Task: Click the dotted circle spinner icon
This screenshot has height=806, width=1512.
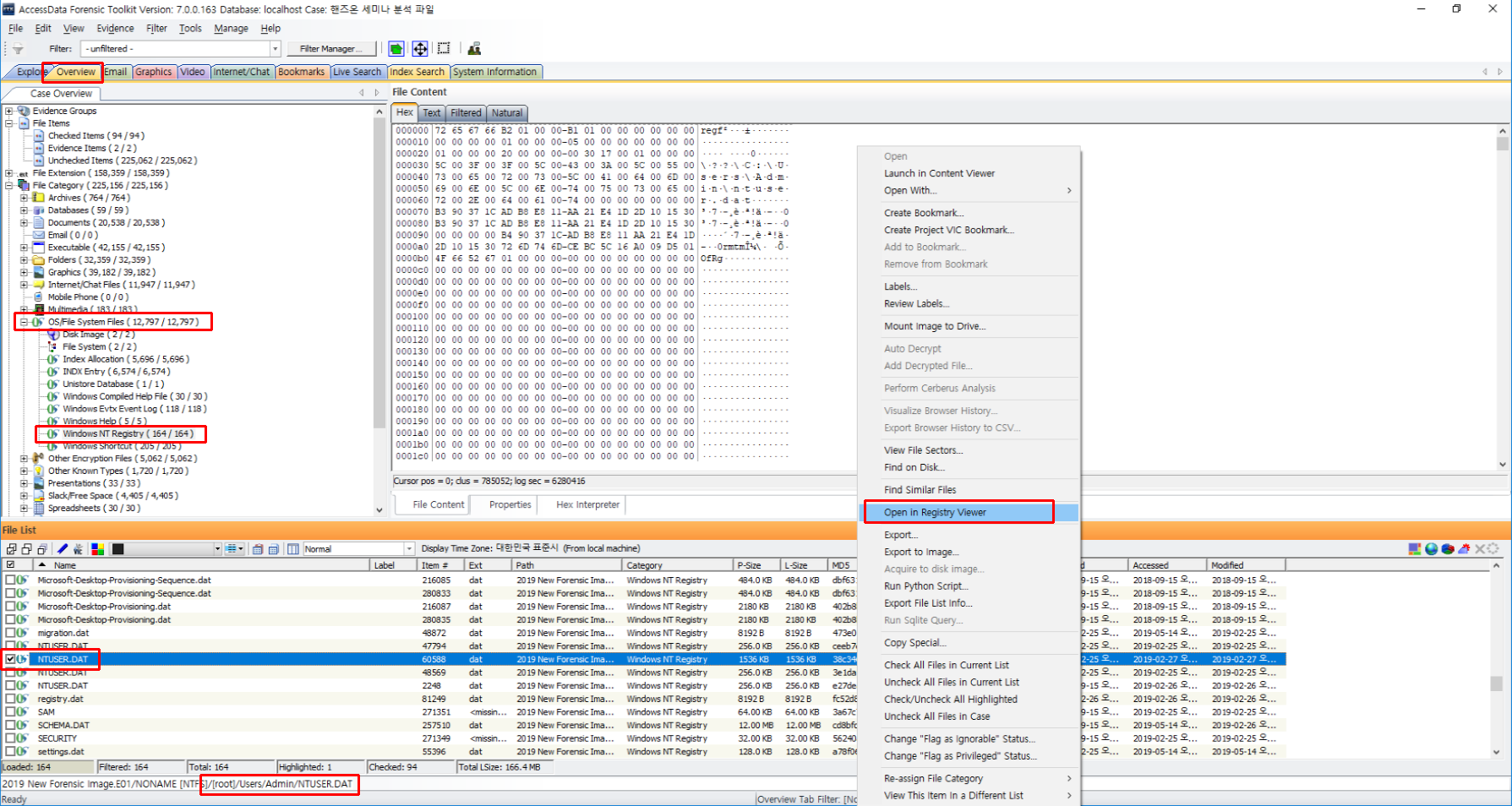Action: point(1493,549)
